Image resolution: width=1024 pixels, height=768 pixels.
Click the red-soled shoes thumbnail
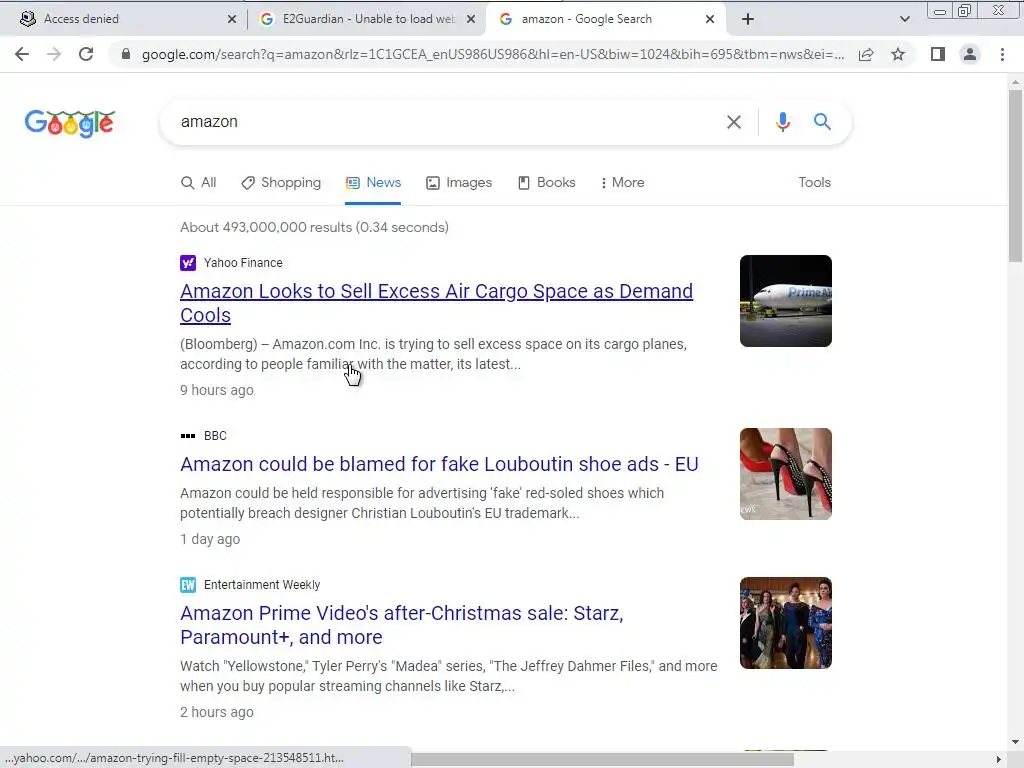pyautogui.click(x=786, y=474)
